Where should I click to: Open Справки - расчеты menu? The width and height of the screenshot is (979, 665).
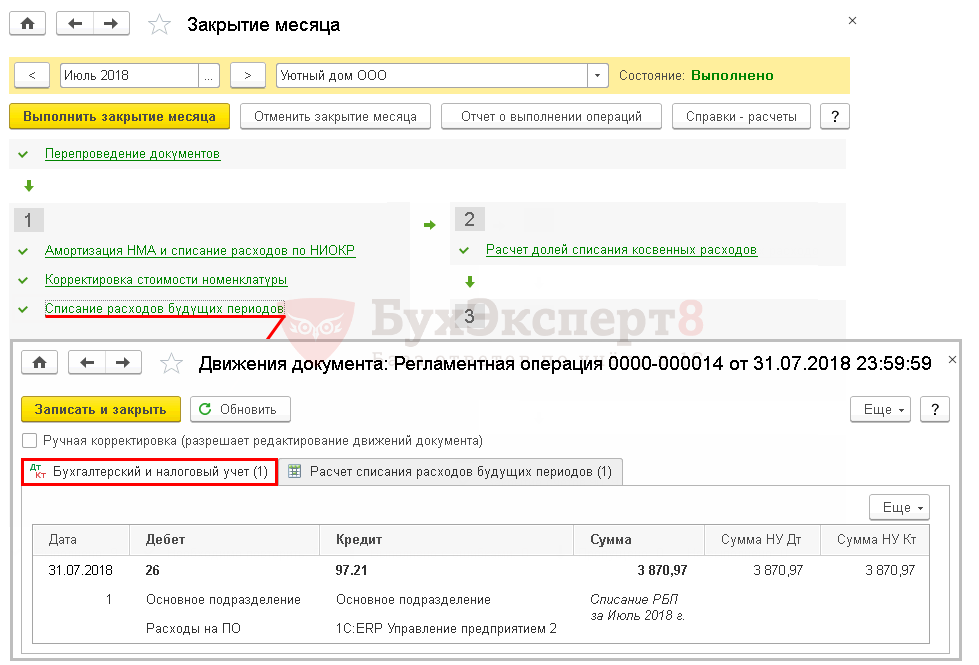click(741, 117)
